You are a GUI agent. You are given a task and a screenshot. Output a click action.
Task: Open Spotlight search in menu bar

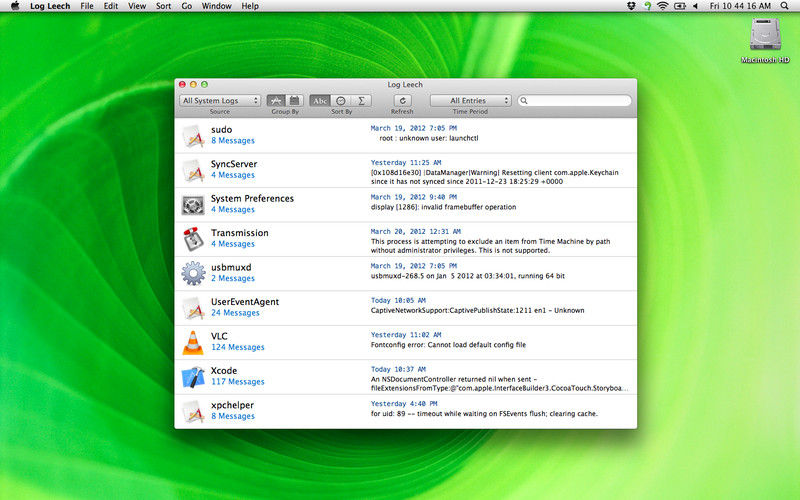click(783, 6)
